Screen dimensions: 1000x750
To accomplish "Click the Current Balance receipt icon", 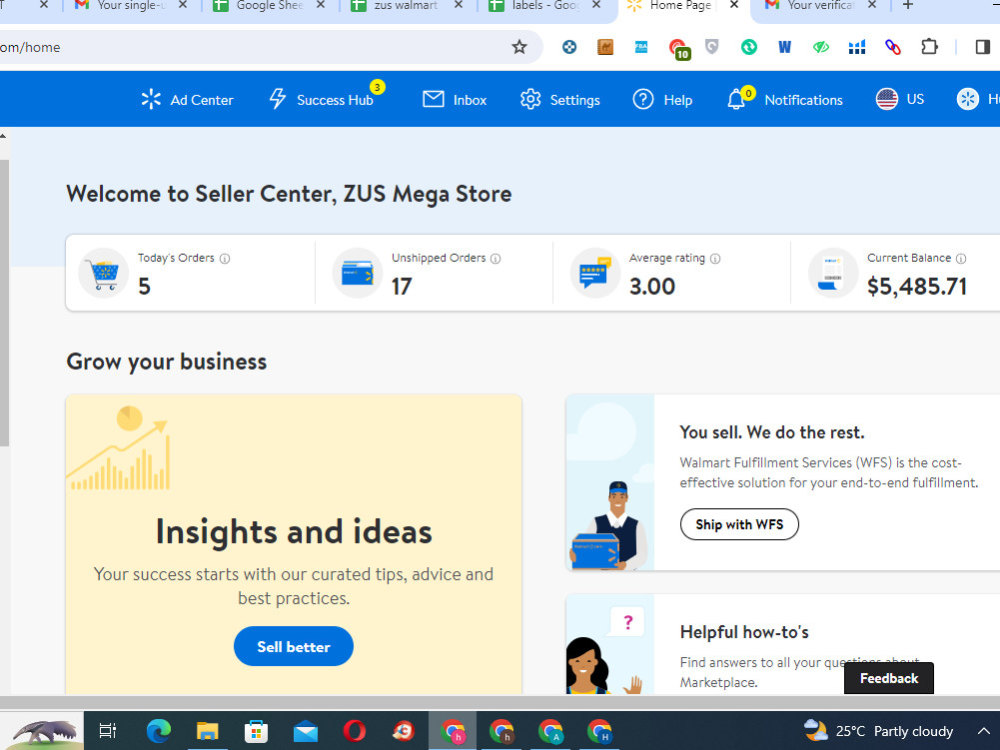I will pos(832,274).
